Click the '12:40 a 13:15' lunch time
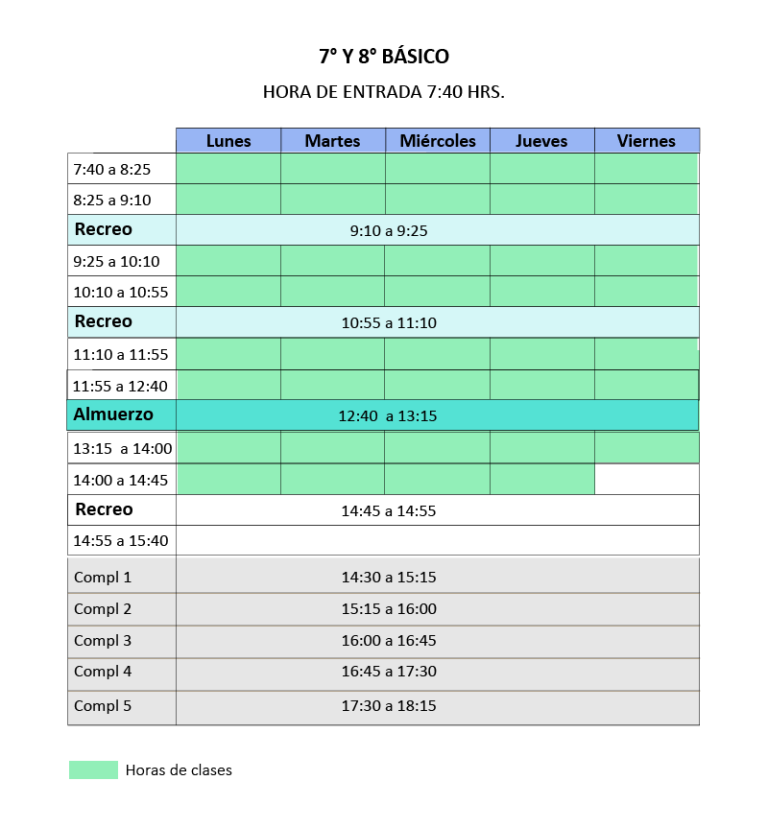The height and width of the screenshot is (828, 768). (388, 416)
